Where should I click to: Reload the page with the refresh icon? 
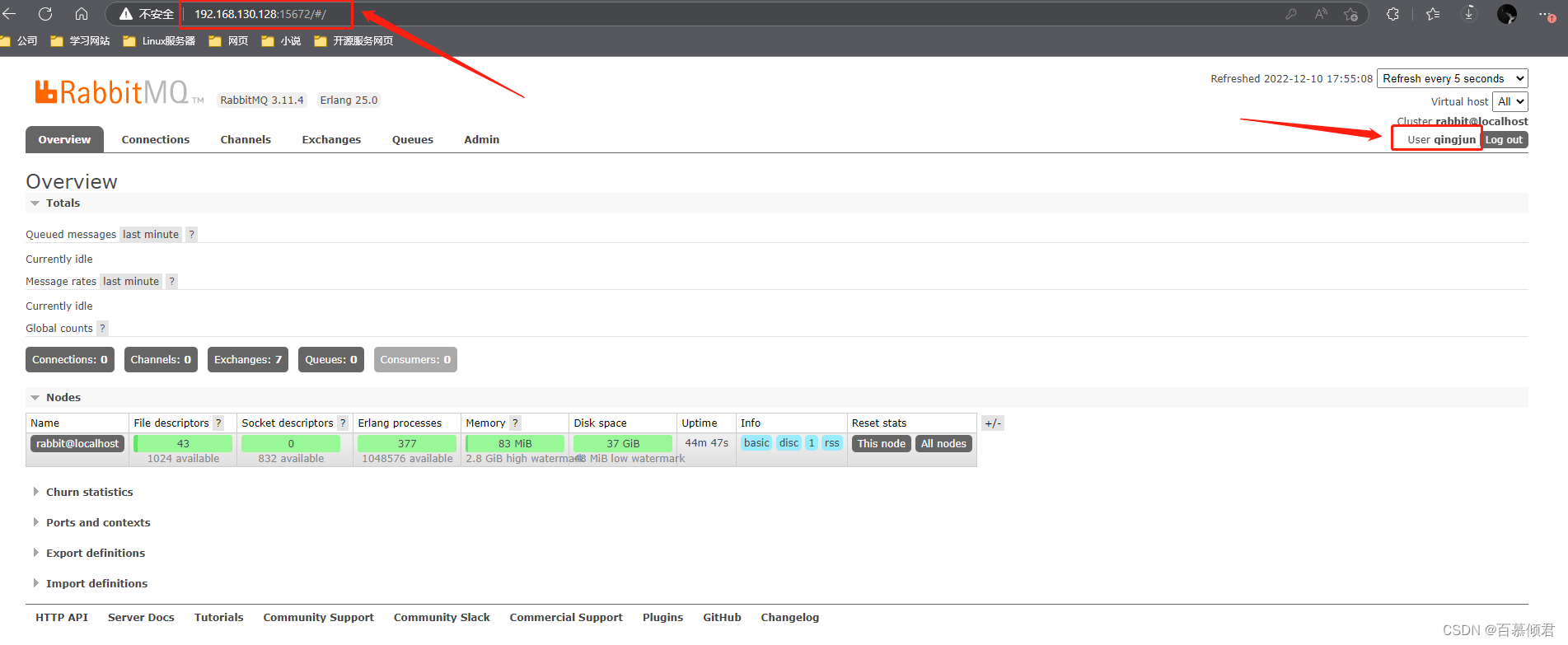coord(45,14)
